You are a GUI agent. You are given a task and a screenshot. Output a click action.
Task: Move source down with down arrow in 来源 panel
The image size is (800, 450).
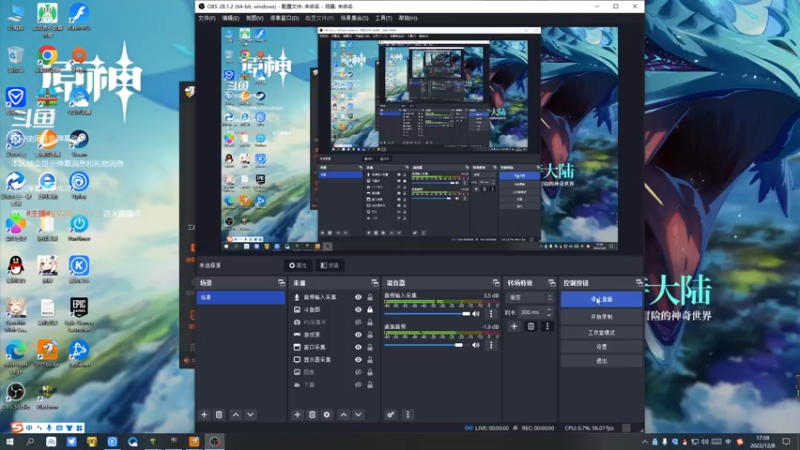coord(359,414)
